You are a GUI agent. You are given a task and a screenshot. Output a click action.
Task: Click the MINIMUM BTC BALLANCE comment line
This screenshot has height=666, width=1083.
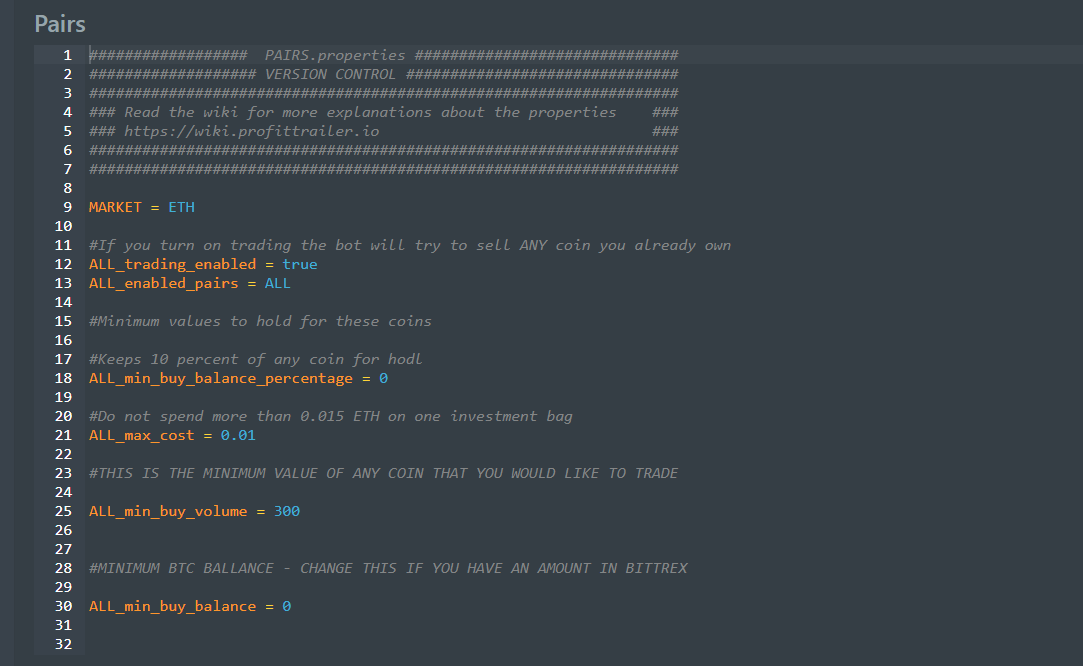[388, 568]
